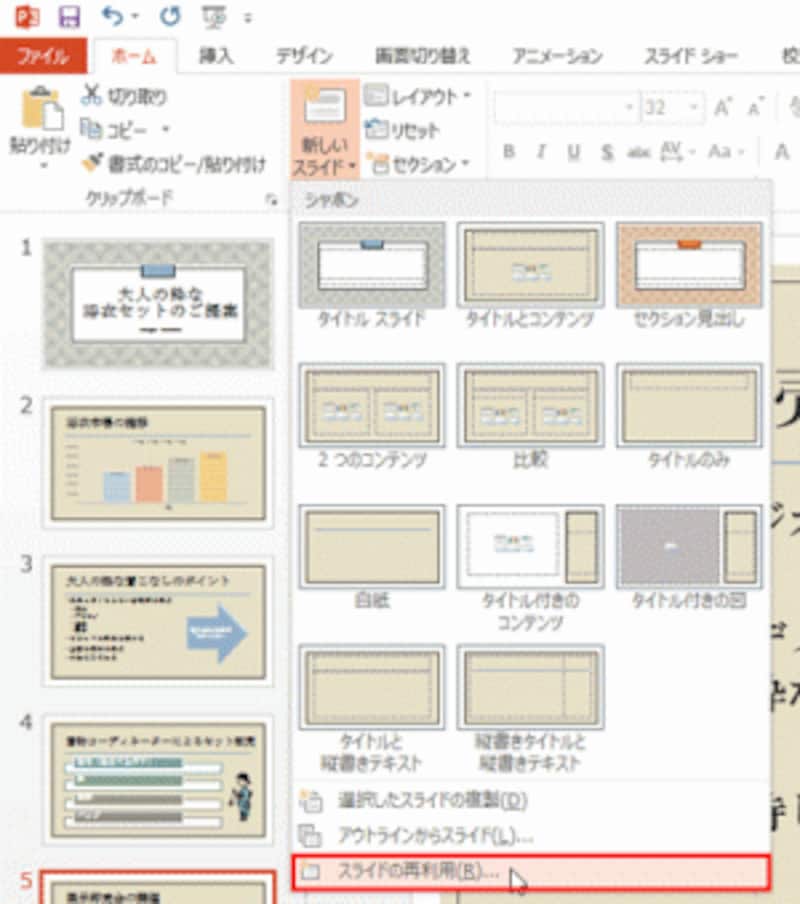Select slide 3 thumbnail with blue arrow

click(158, 622)
